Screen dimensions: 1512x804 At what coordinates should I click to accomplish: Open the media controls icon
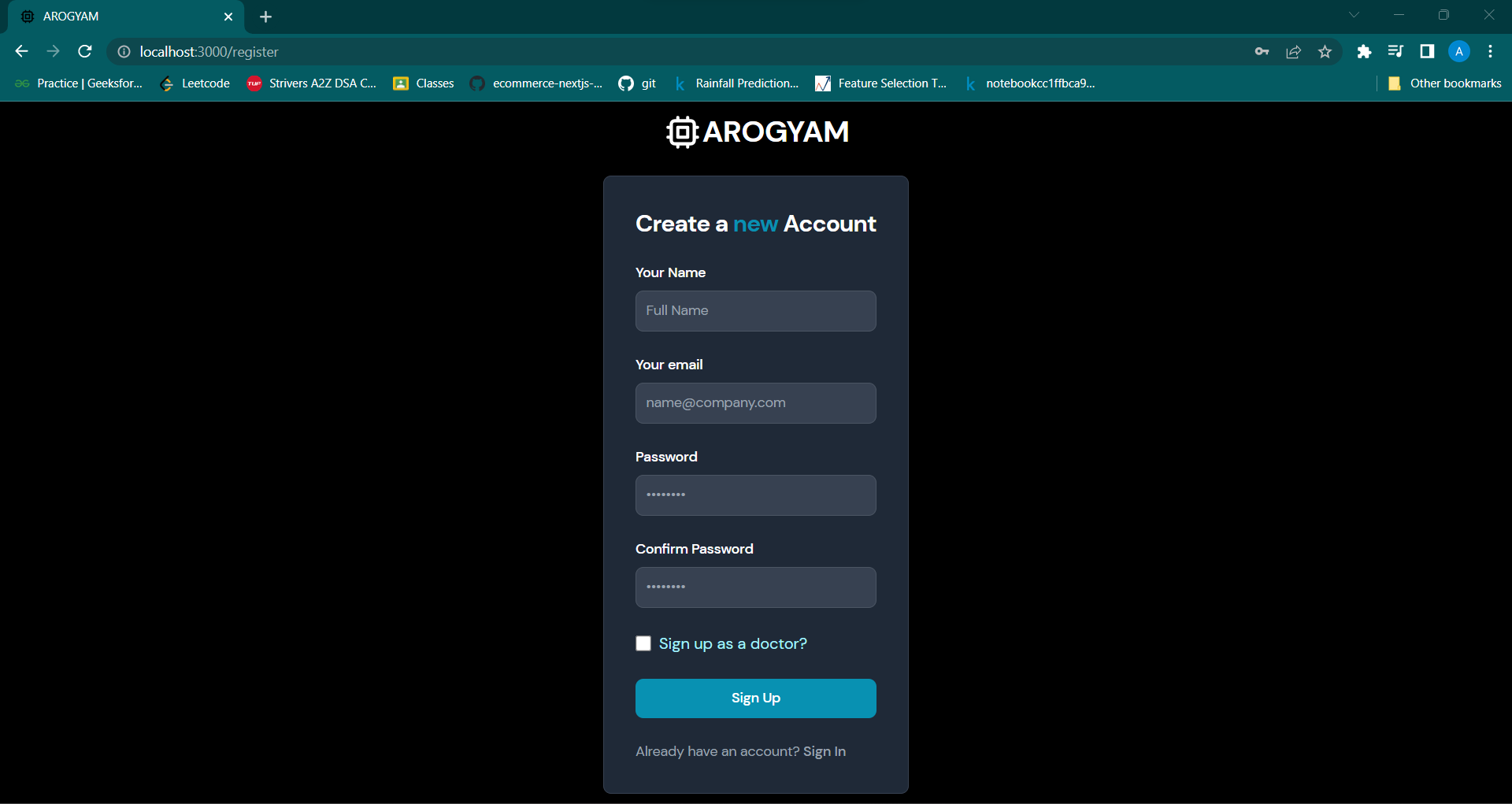tap(1395, 51)
